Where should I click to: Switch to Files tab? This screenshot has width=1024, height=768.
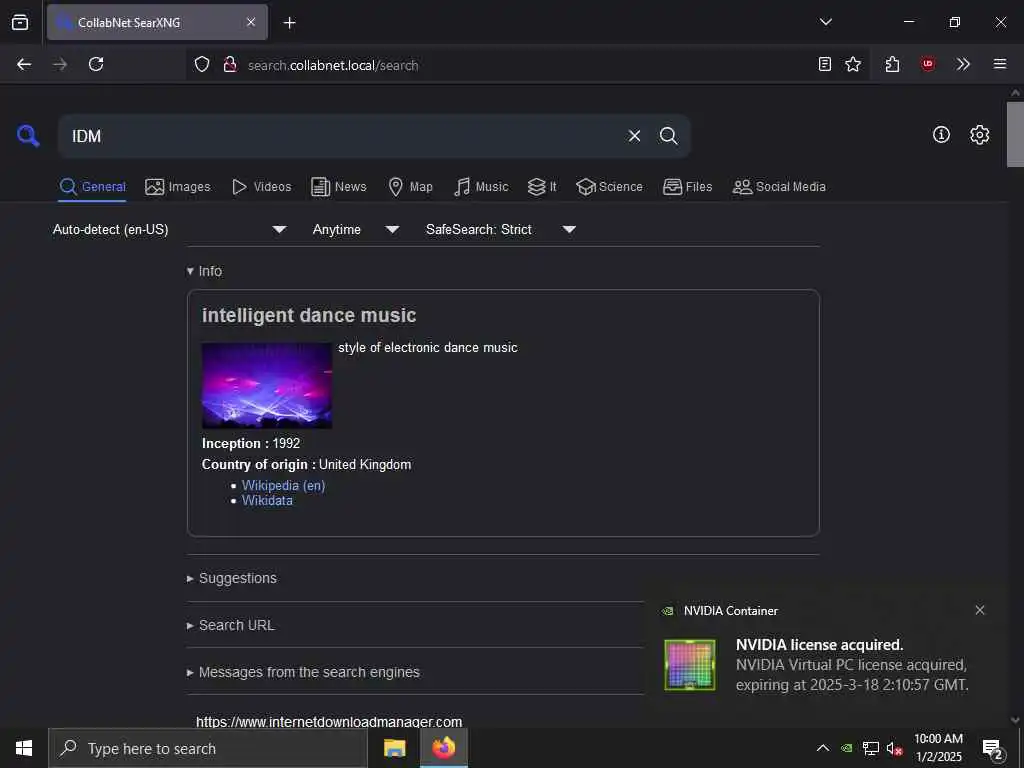click(x=688, y=187)
